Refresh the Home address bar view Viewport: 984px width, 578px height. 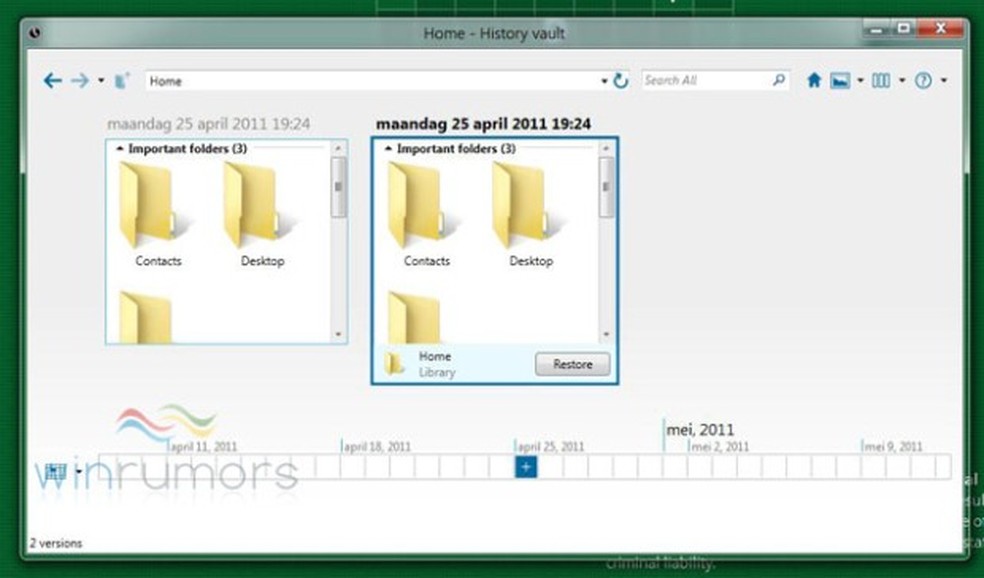[x=619, y=80]
